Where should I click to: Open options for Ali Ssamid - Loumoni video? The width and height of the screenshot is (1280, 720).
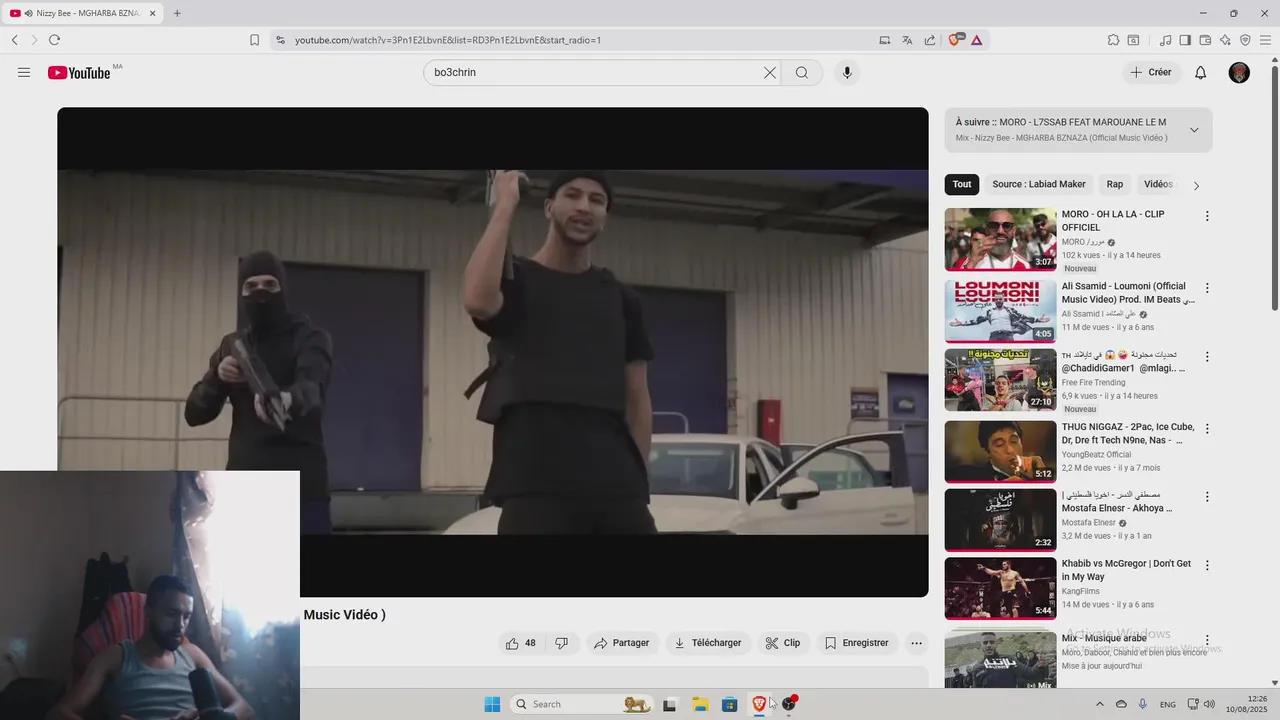pyautogui.click(x=1207, y=288)
